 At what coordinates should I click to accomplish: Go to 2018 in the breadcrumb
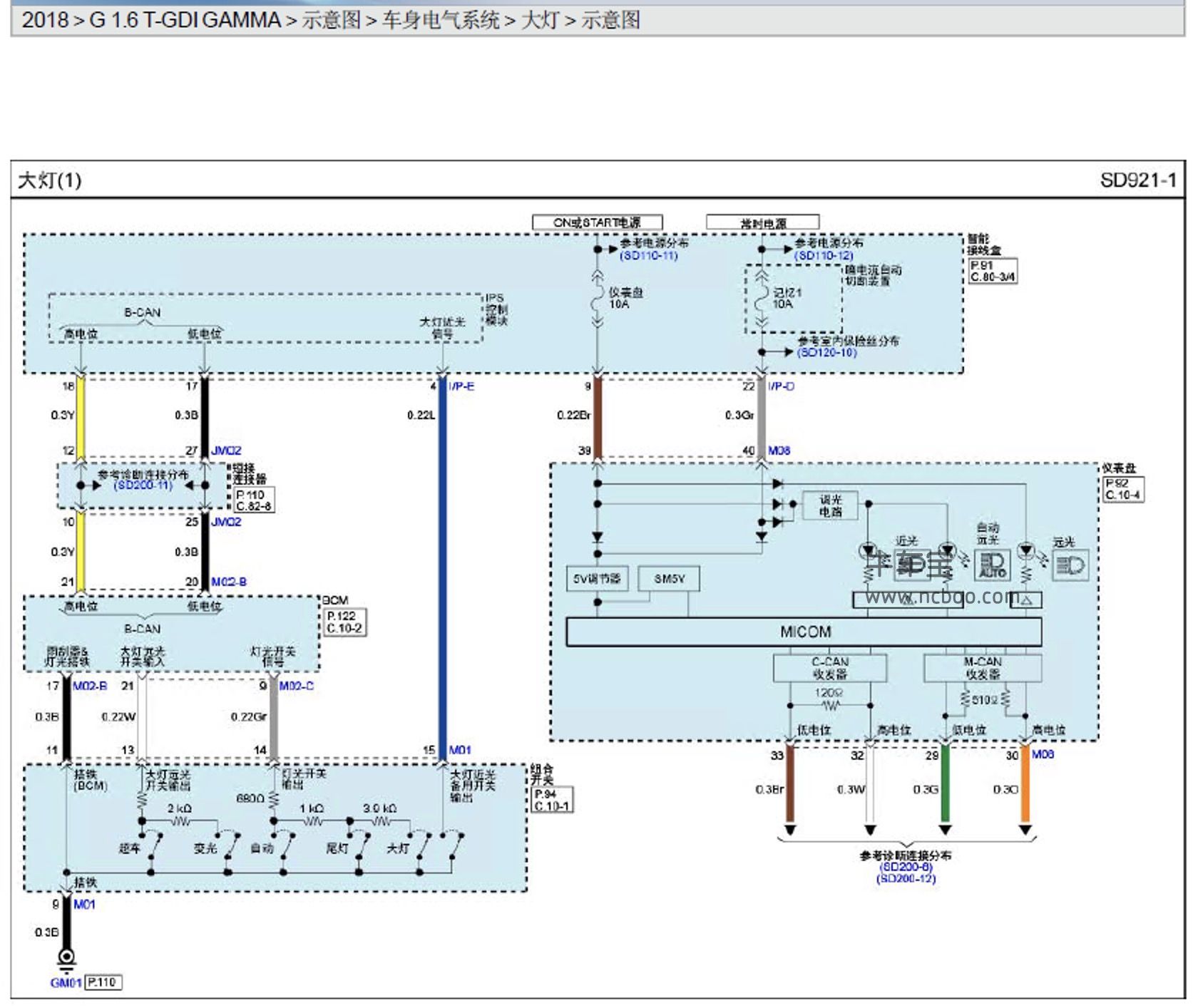[45, 20]
